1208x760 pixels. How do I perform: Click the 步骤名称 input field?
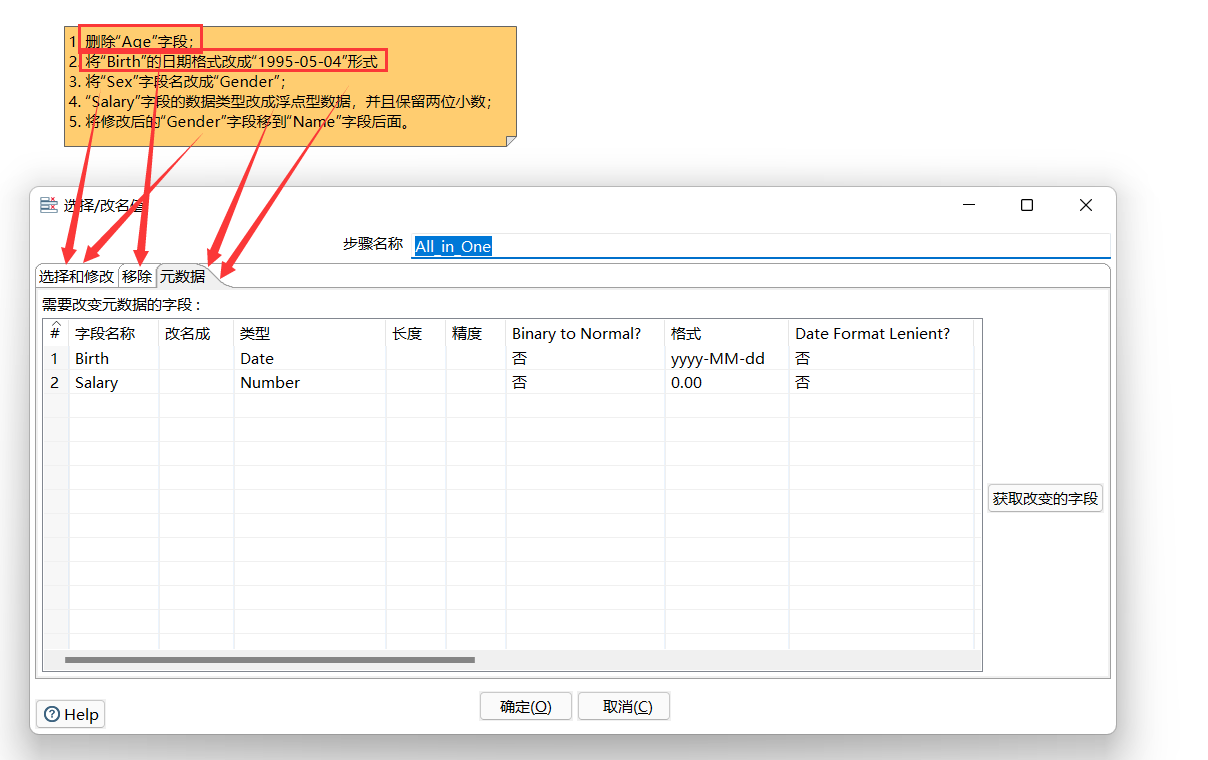[x=760, y=246]
